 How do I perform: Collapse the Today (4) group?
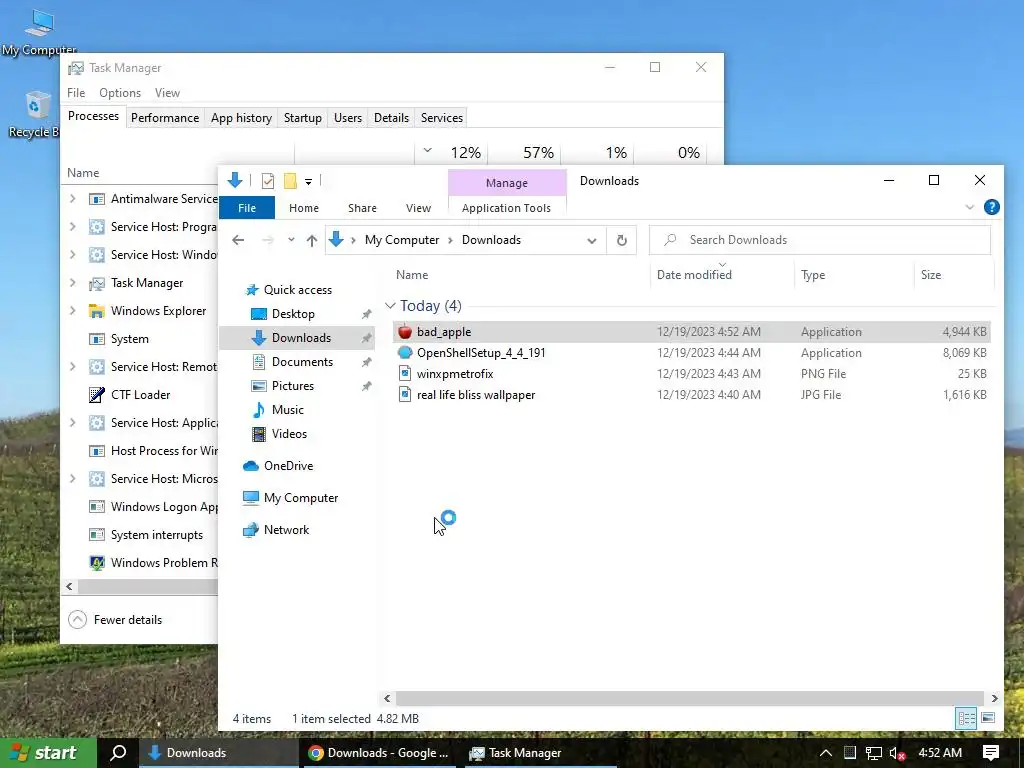(391, 306)
